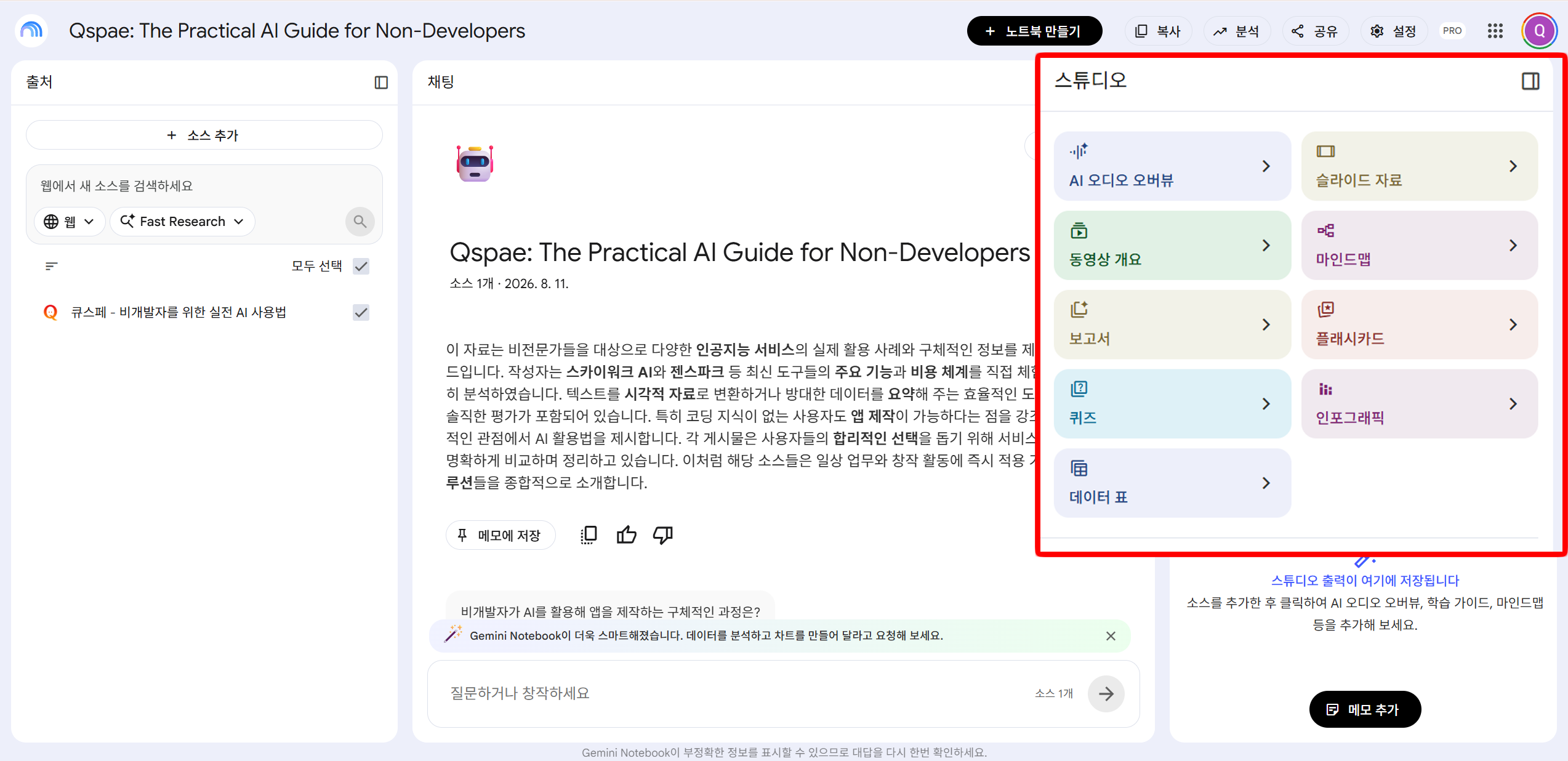Viewport: 1568px width, 761px height.
Task: Open the 공유 share menu
Action: (x=1315, y=31)
